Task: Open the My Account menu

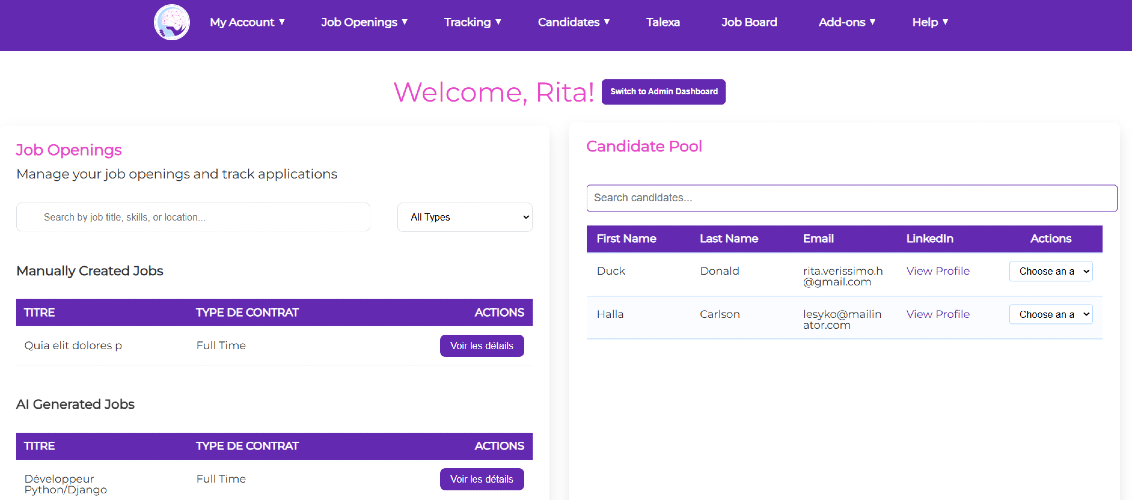Action: pos(247,22)
